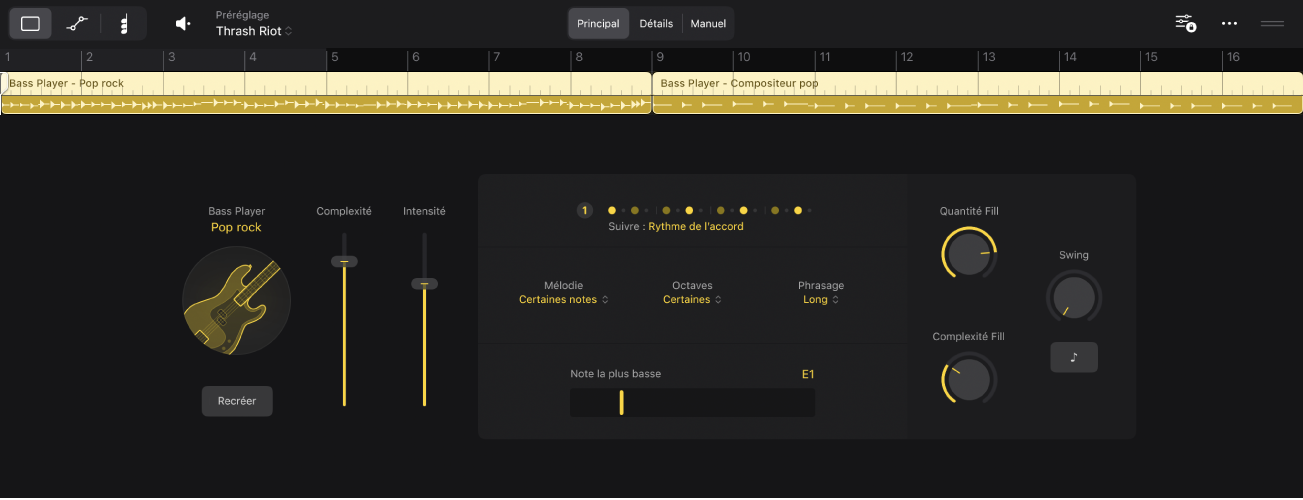Switch to the Principal tab

tap(599, 23)
